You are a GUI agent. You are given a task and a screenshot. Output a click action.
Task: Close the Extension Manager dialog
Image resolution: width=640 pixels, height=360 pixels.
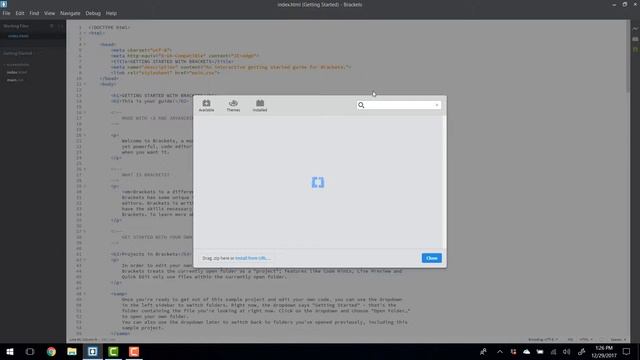point(431,258)
